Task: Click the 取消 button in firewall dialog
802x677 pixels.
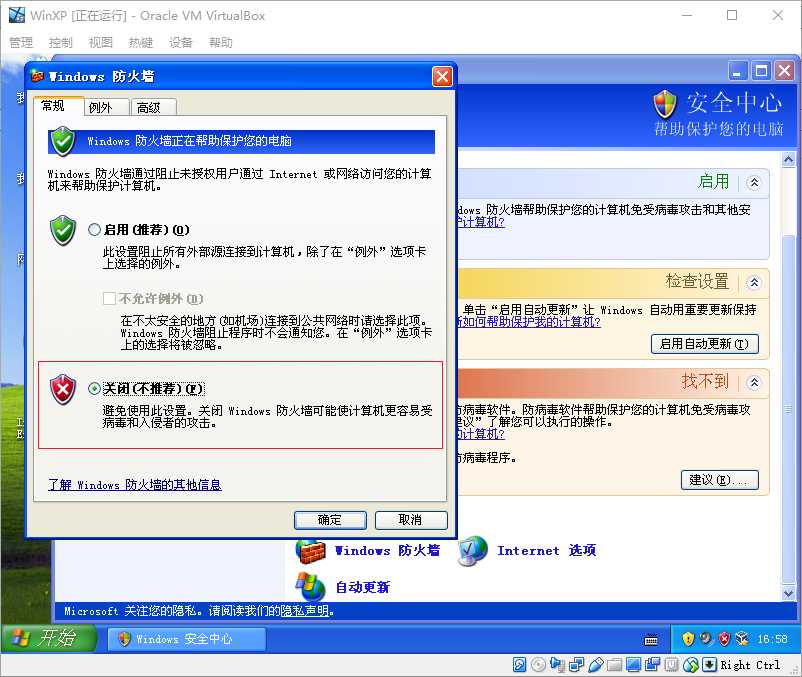Action: coord(411,520)
